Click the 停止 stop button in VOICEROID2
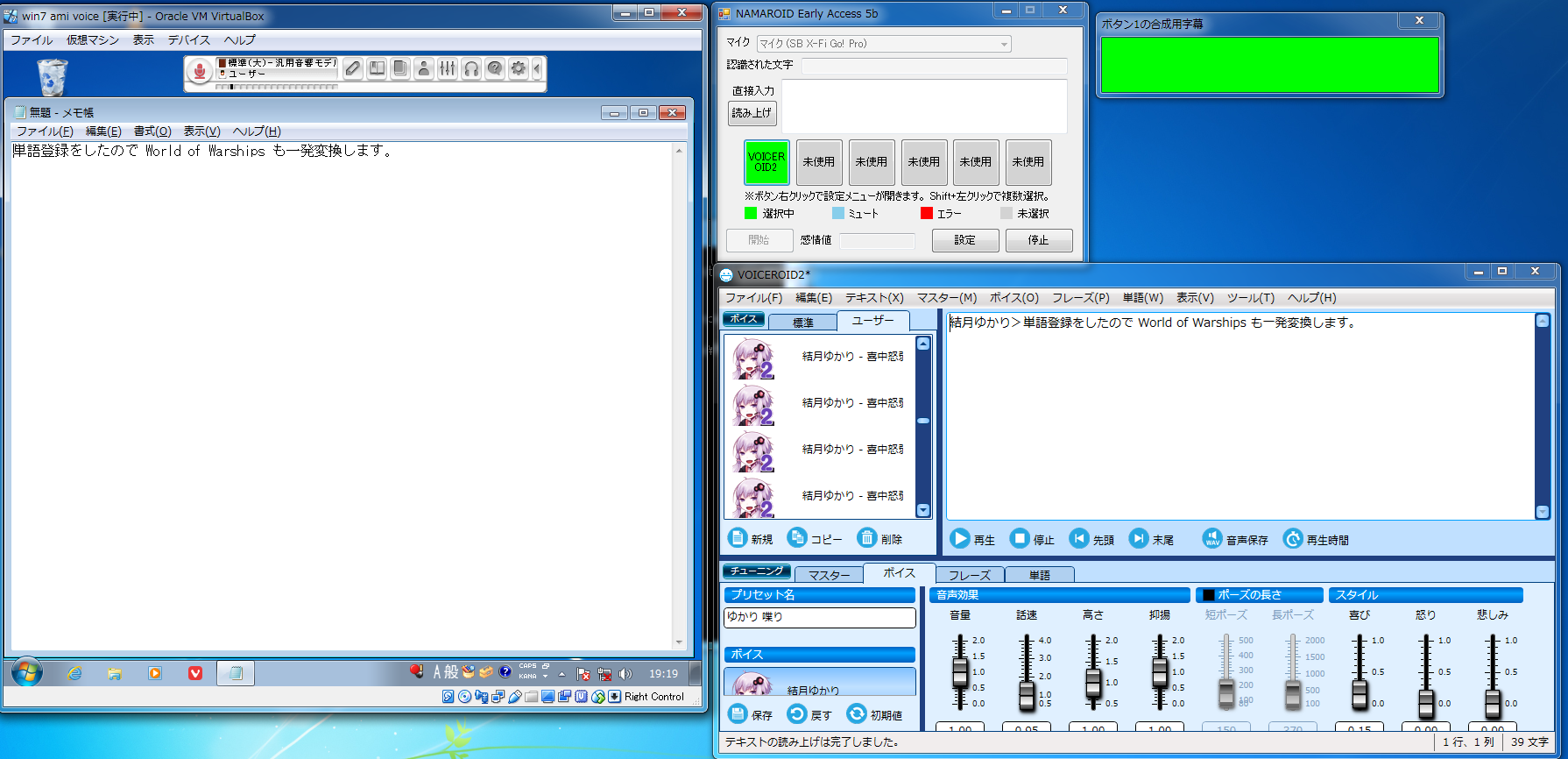The height and width of the screenshot is (759, 1568). click(x=1032, y=539)
